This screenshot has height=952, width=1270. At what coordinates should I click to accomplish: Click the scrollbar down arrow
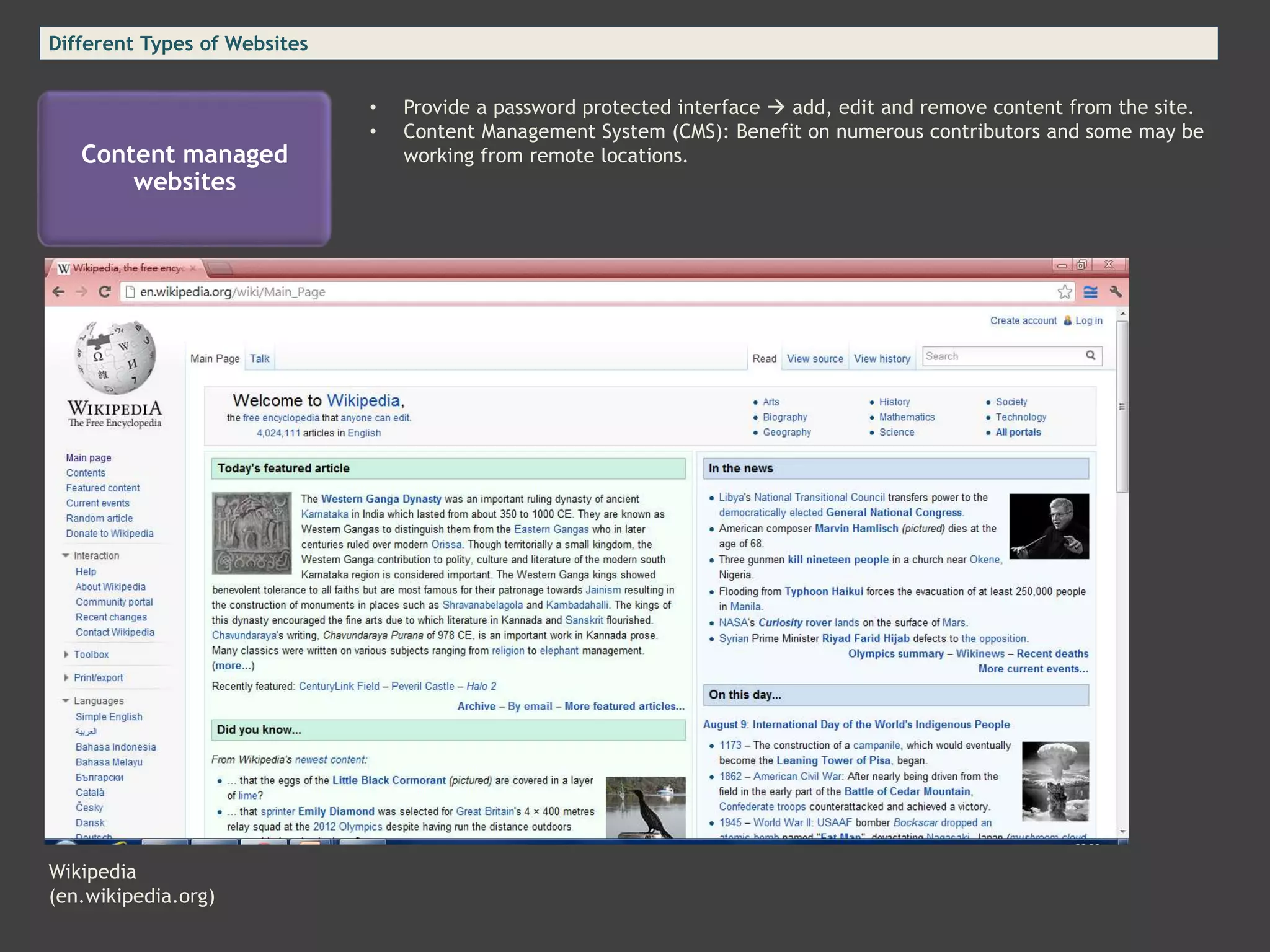click(x=1121, y=831)
